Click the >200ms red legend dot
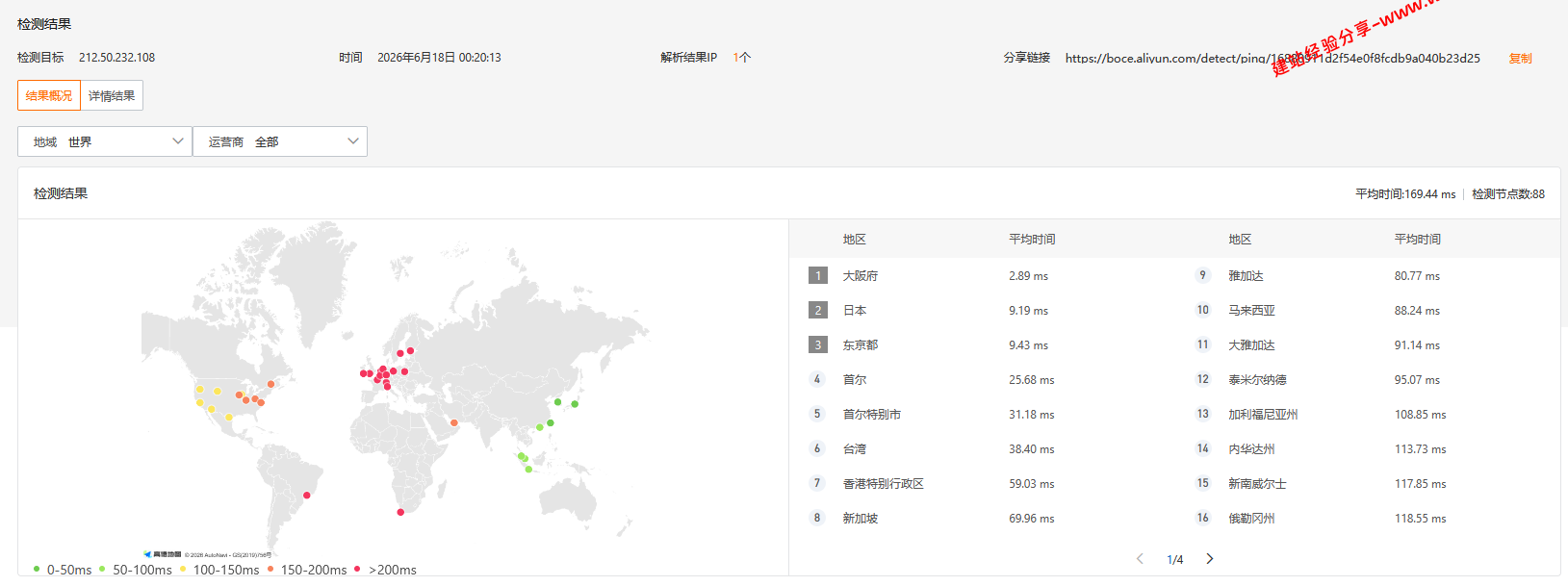 [357, 569]
